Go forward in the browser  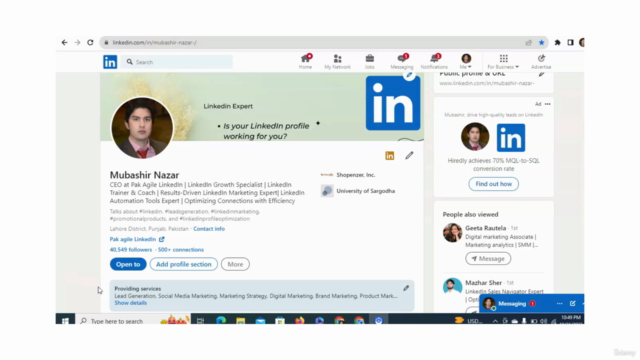pyautogui.click(x=77, y=42)
